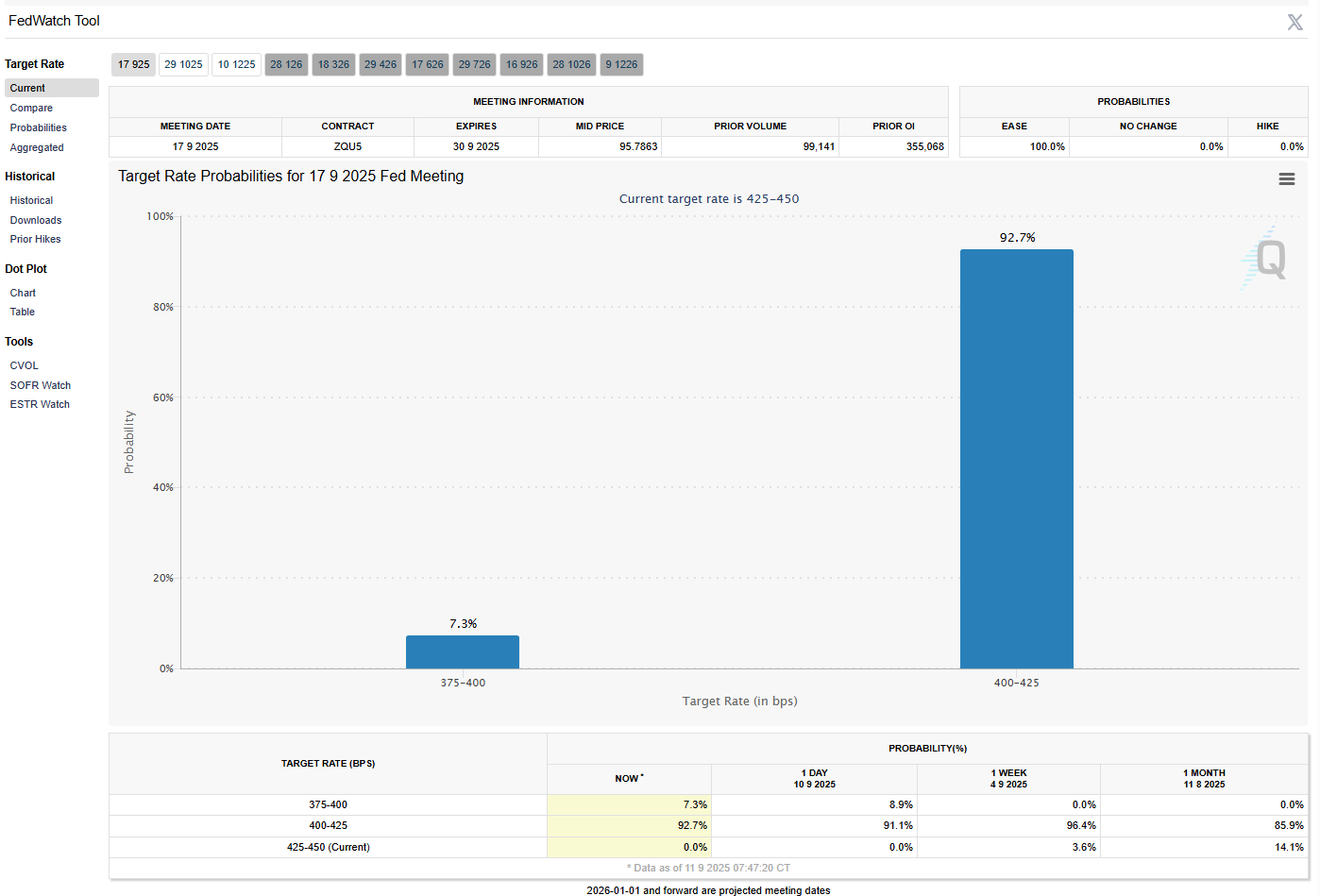Image resolution: width=1320 pixels, height=896 pixels.
Task: Open the Probabilities sidebar link
Action: tap(39, 127)
